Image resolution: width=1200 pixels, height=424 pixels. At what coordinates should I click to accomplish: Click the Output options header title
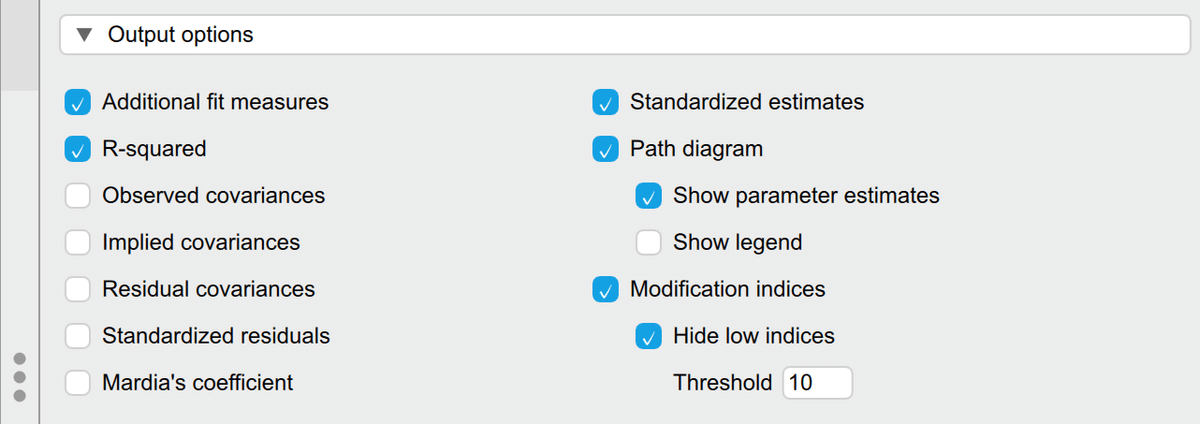click(x=180, y=36)
